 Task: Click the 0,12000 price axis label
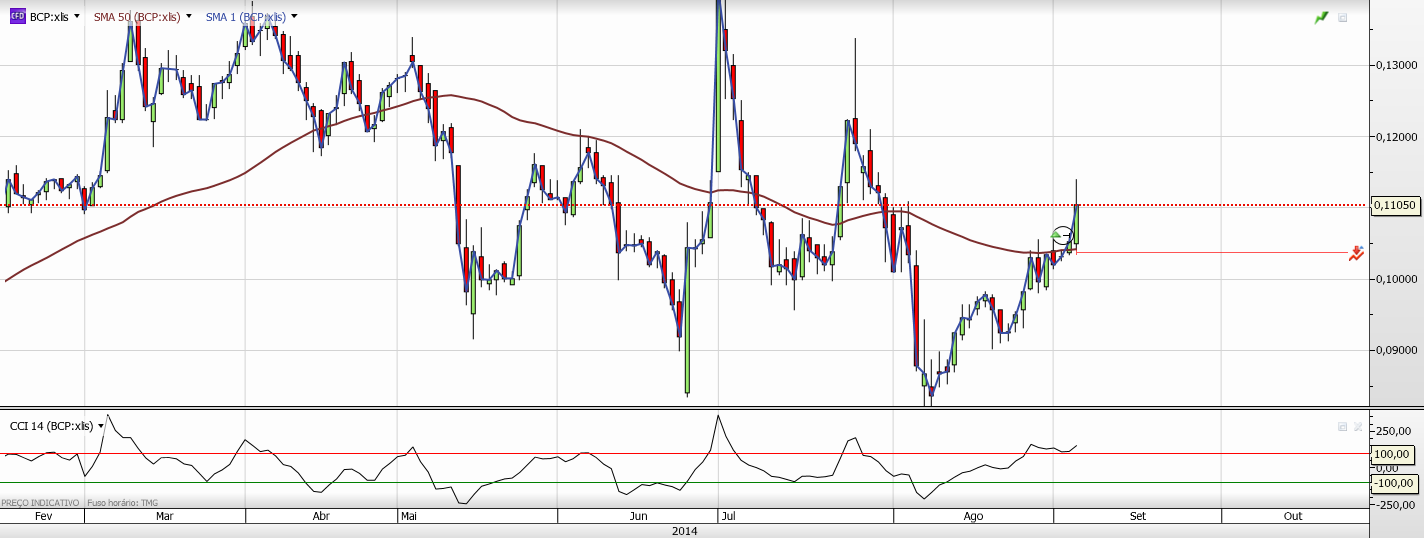pyautogui.click(x=1396, y=136)
